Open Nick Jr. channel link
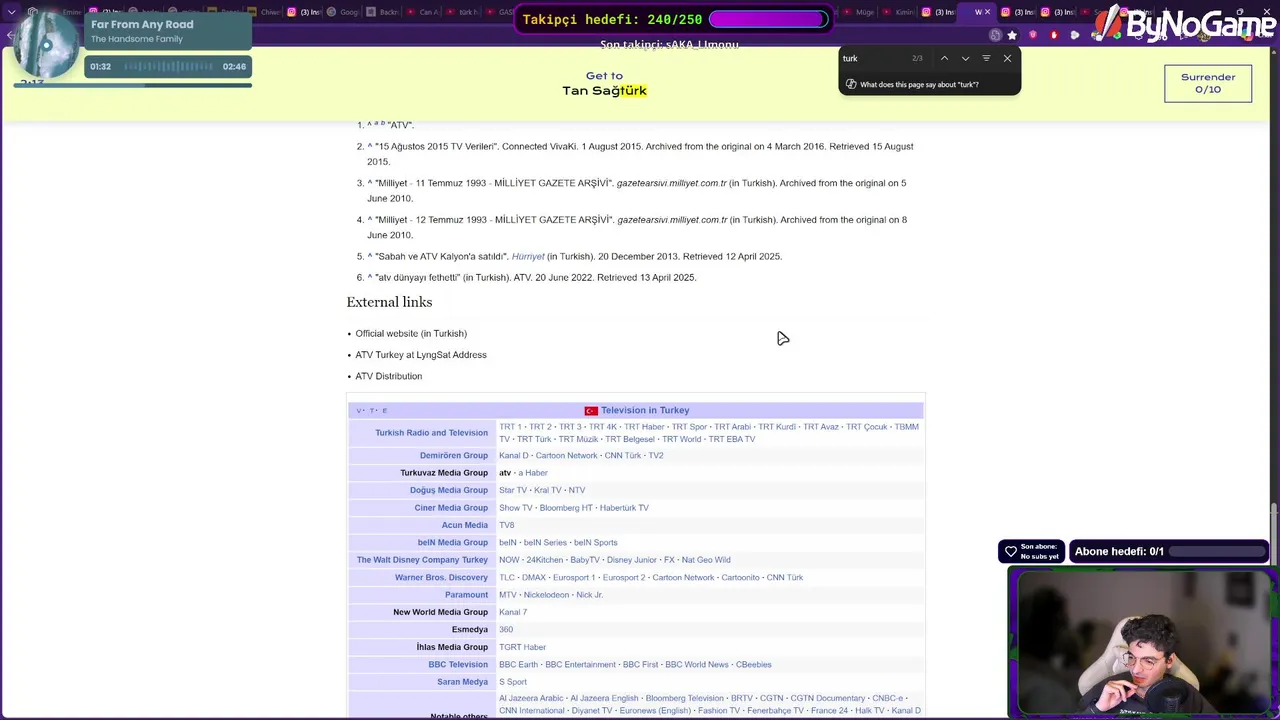 [589, 595]
